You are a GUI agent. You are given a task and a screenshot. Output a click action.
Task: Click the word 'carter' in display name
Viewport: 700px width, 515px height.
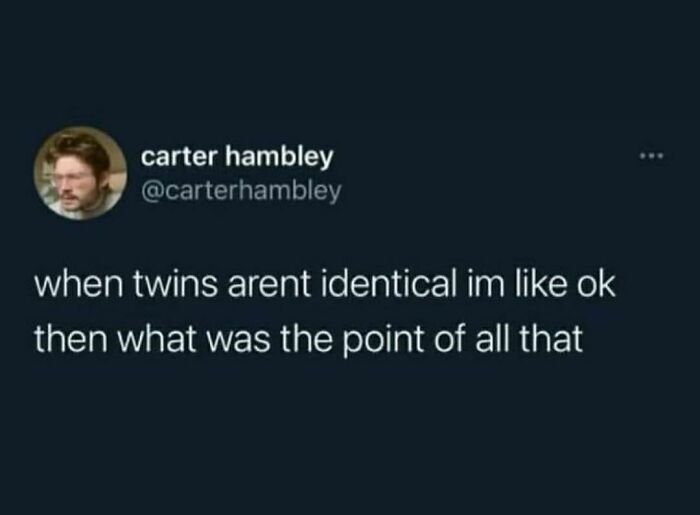pos(179,158)
